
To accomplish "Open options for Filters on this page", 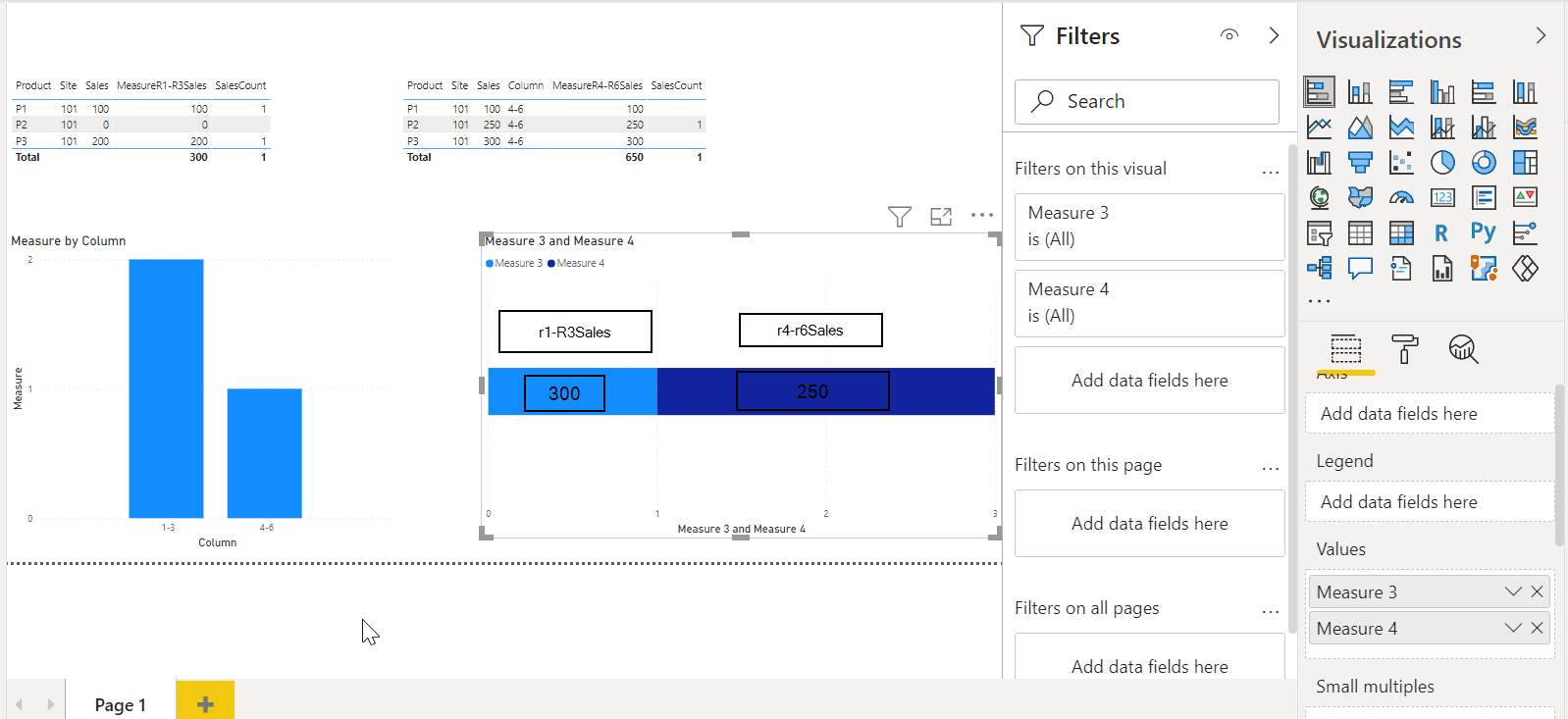I will [1271, 468].
